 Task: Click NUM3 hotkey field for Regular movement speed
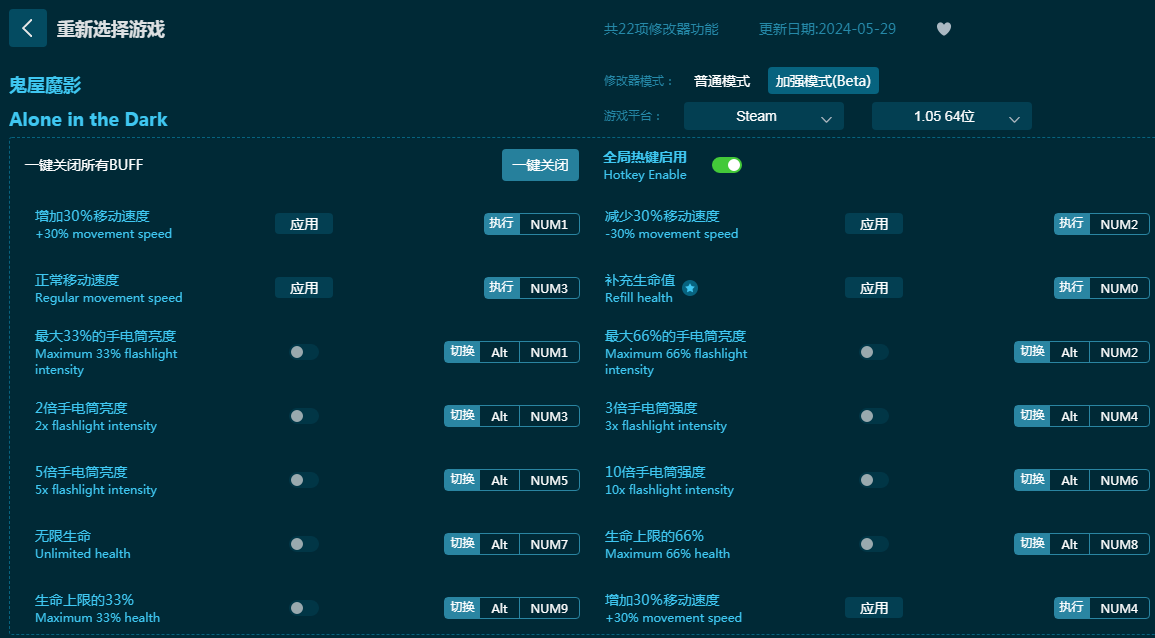(x=550, y=288)
